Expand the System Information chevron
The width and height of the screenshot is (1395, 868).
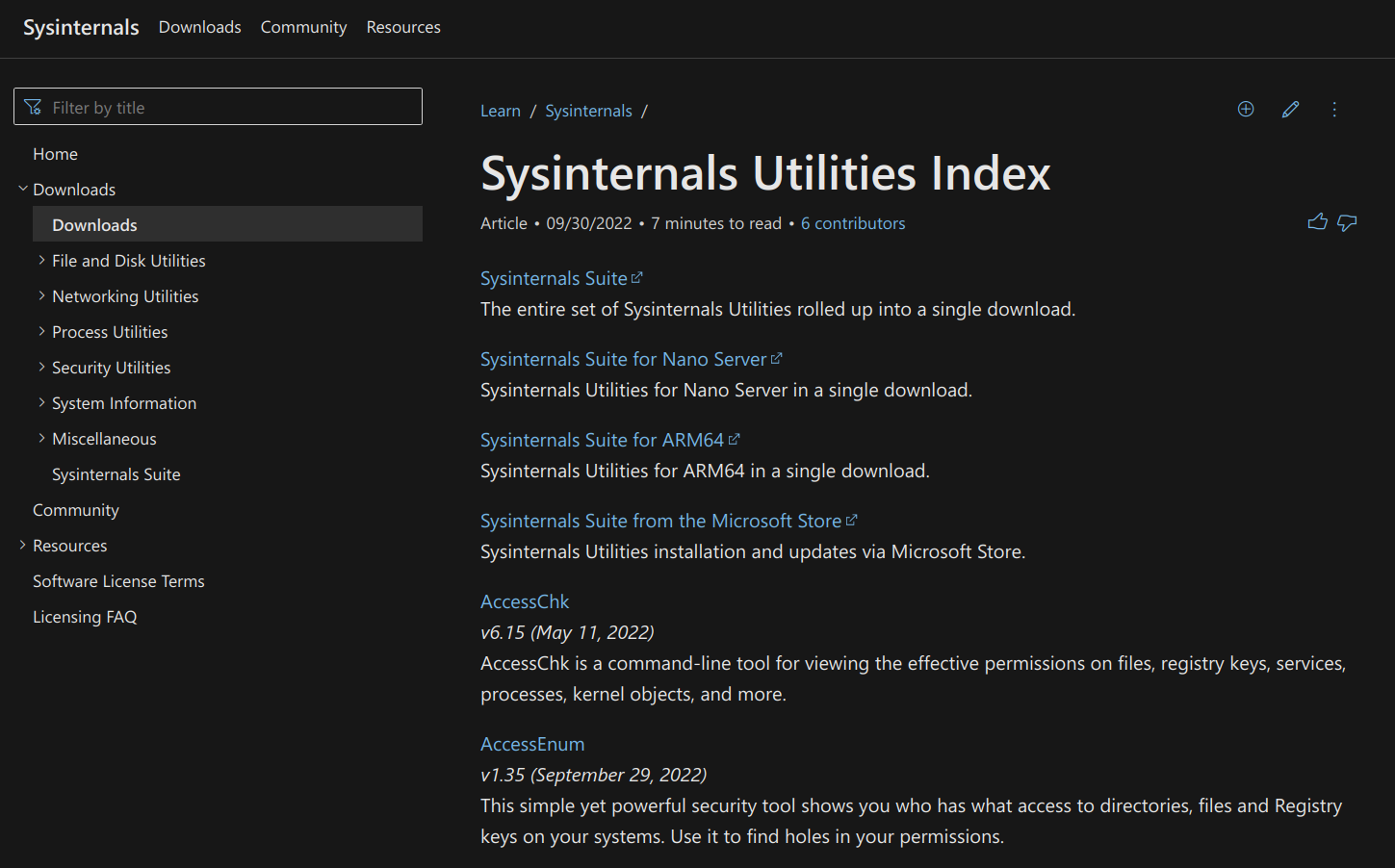pos(41,402)
